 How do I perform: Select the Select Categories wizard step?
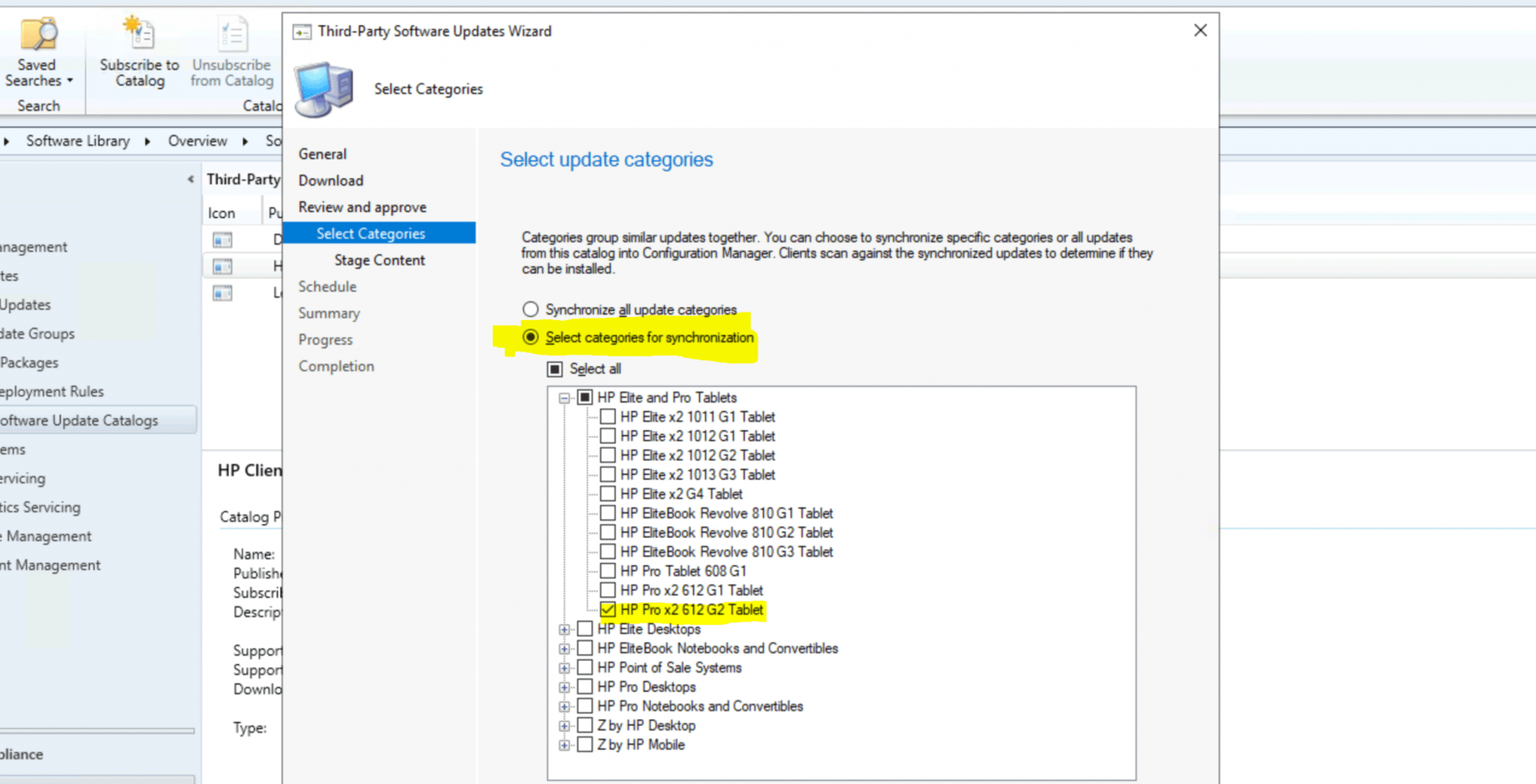(x=379, y=233)
